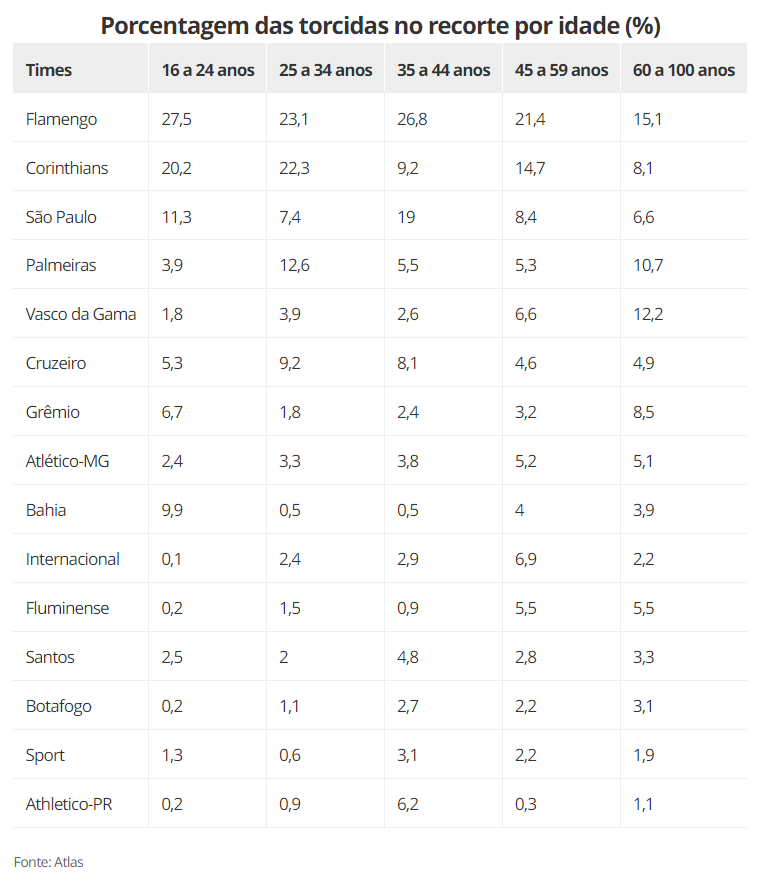Click Vasco da Gama's 12,2 value
Image resolution: width=766 pixels, height=882 pixels.
click(648, 314)
